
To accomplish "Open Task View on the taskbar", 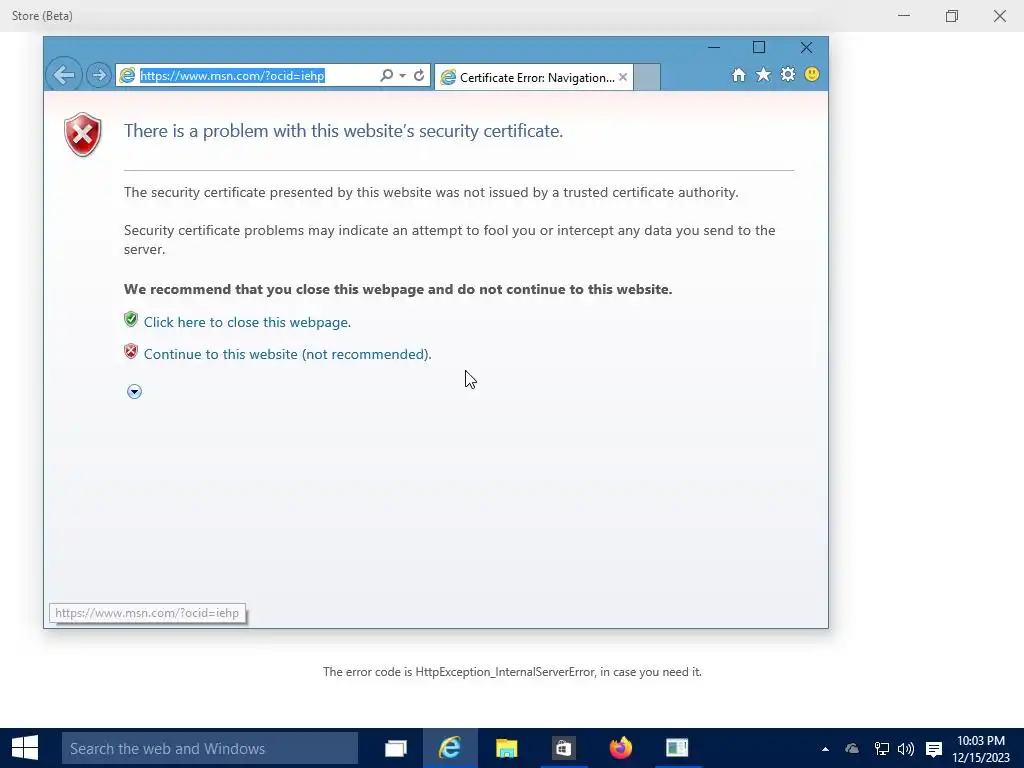I will 396,748.
